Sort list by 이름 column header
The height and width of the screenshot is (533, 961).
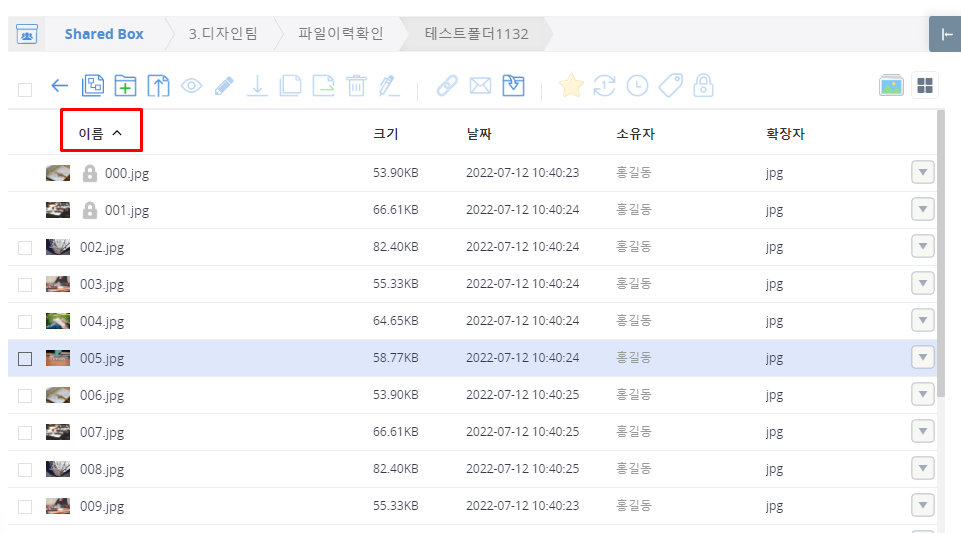pos(100,133)
